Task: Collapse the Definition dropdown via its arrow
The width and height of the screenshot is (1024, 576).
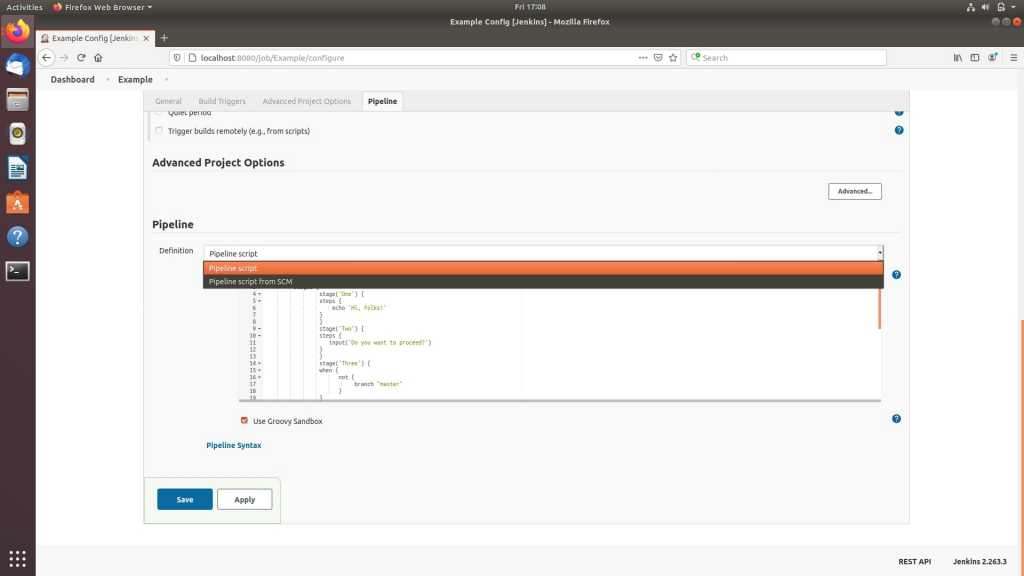Action: (x=879, y=253)
